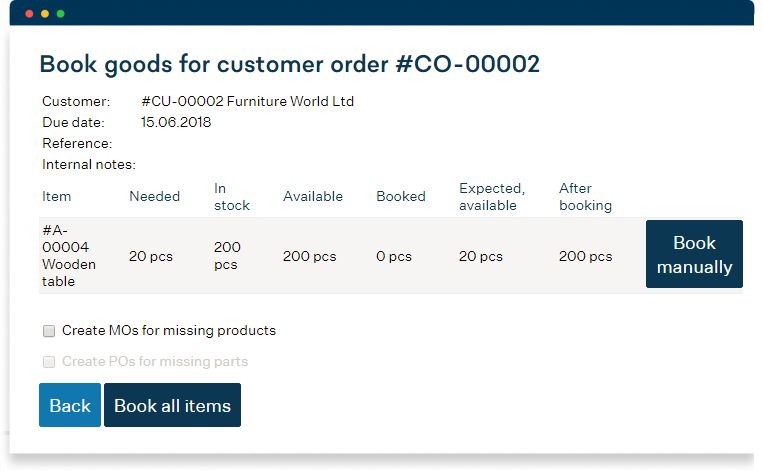Image resolution: width=763 pixels, height=471 pixels.
Task: Click the greyed-out Create POs checkbox
Action: coord(49,362)
